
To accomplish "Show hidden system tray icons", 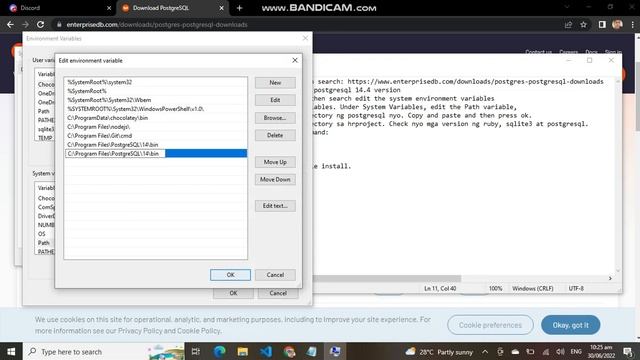I will tap(485, 351).
